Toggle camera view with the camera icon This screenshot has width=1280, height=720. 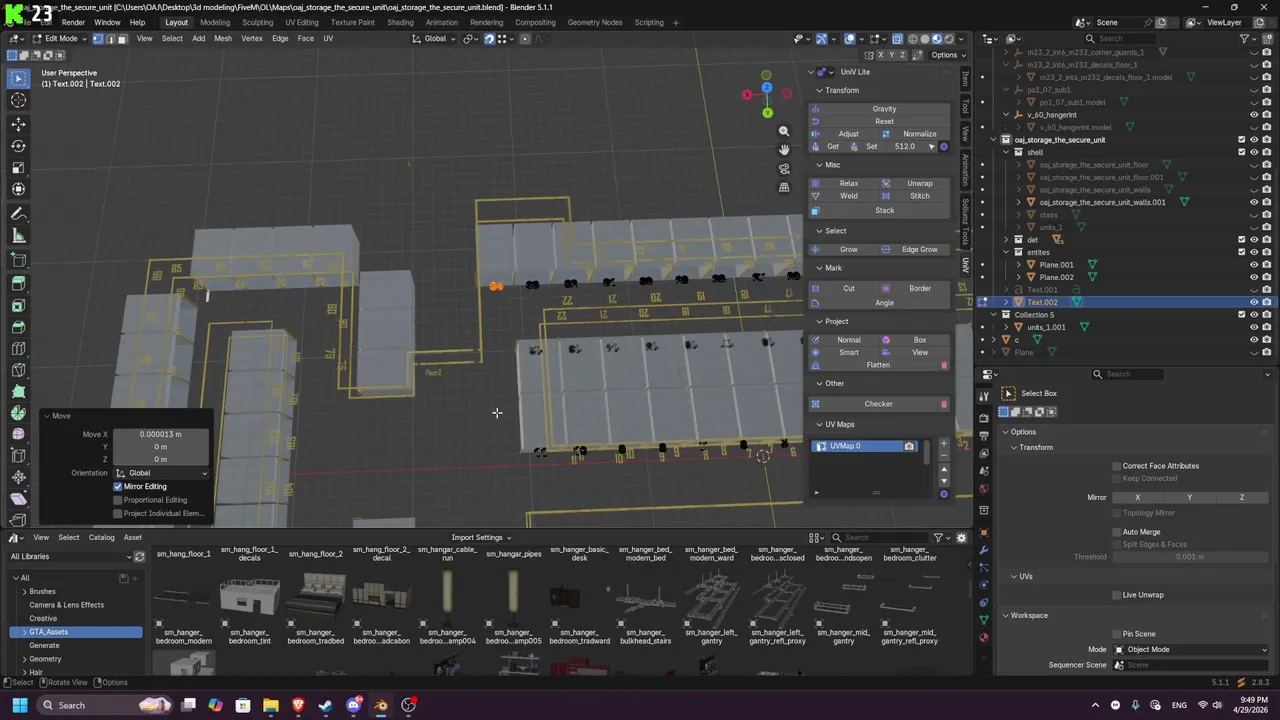784,168
